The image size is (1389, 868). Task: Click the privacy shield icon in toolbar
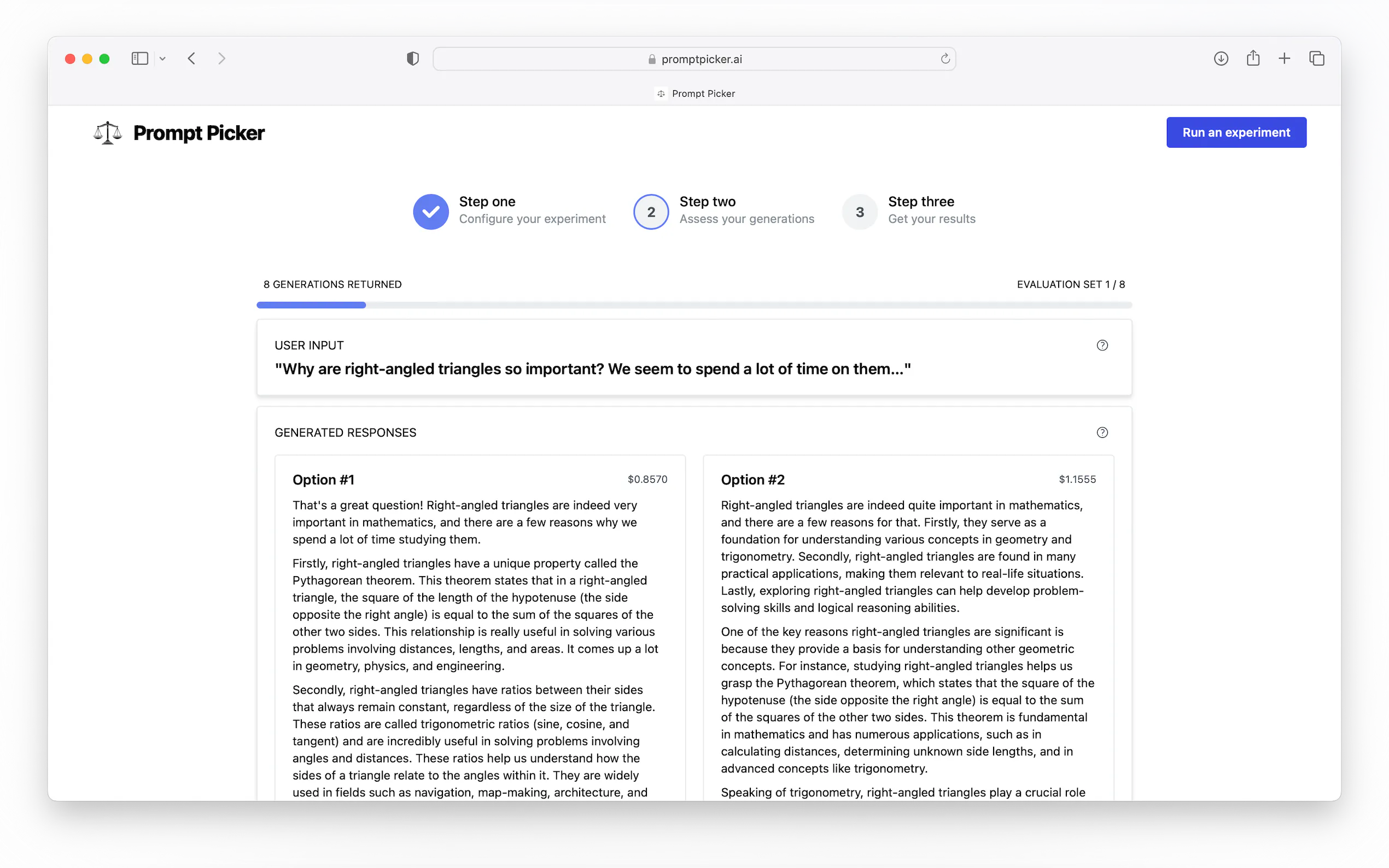tap(412, 58)
